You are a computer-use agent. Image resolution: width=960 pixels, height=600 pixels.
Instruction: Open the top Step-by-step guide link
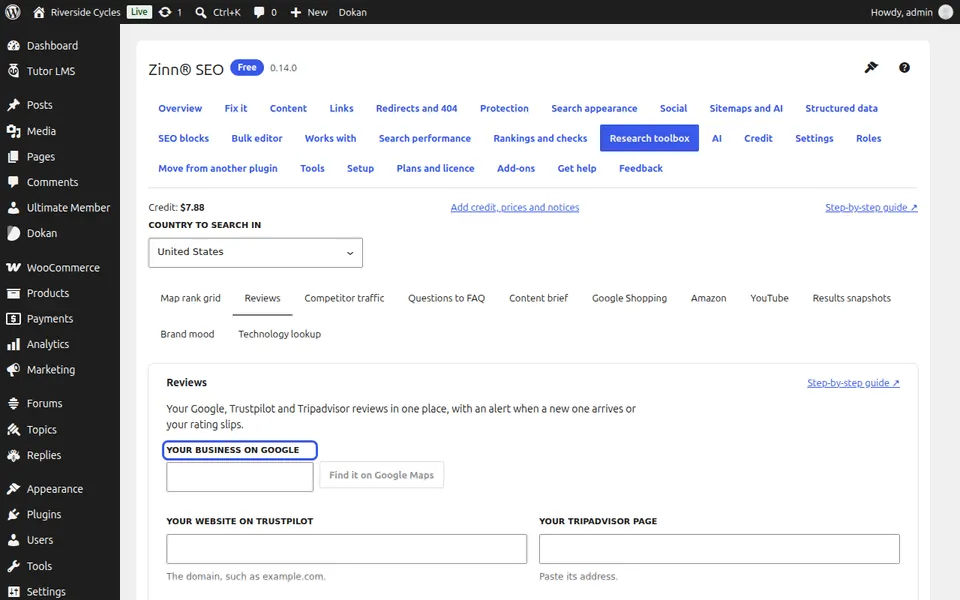pos(871,208)
